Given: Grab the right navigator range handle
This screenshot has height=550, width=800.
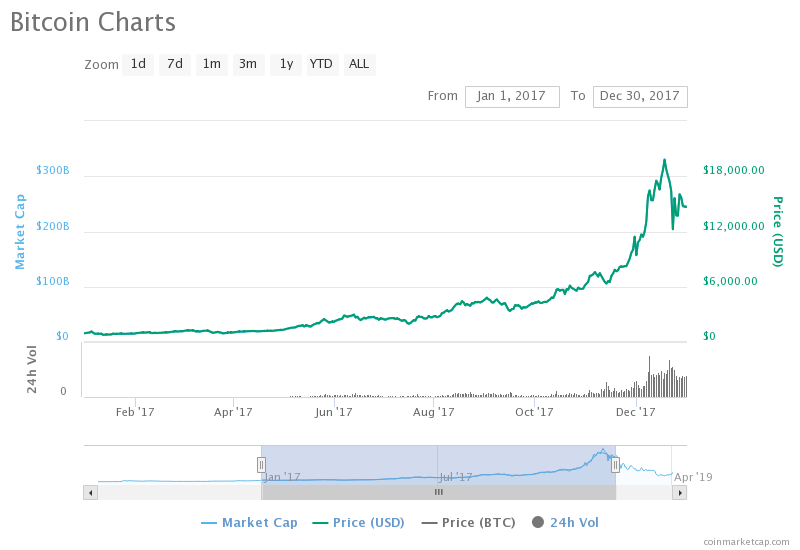Looking at the screenshot, I should point(615,465).
